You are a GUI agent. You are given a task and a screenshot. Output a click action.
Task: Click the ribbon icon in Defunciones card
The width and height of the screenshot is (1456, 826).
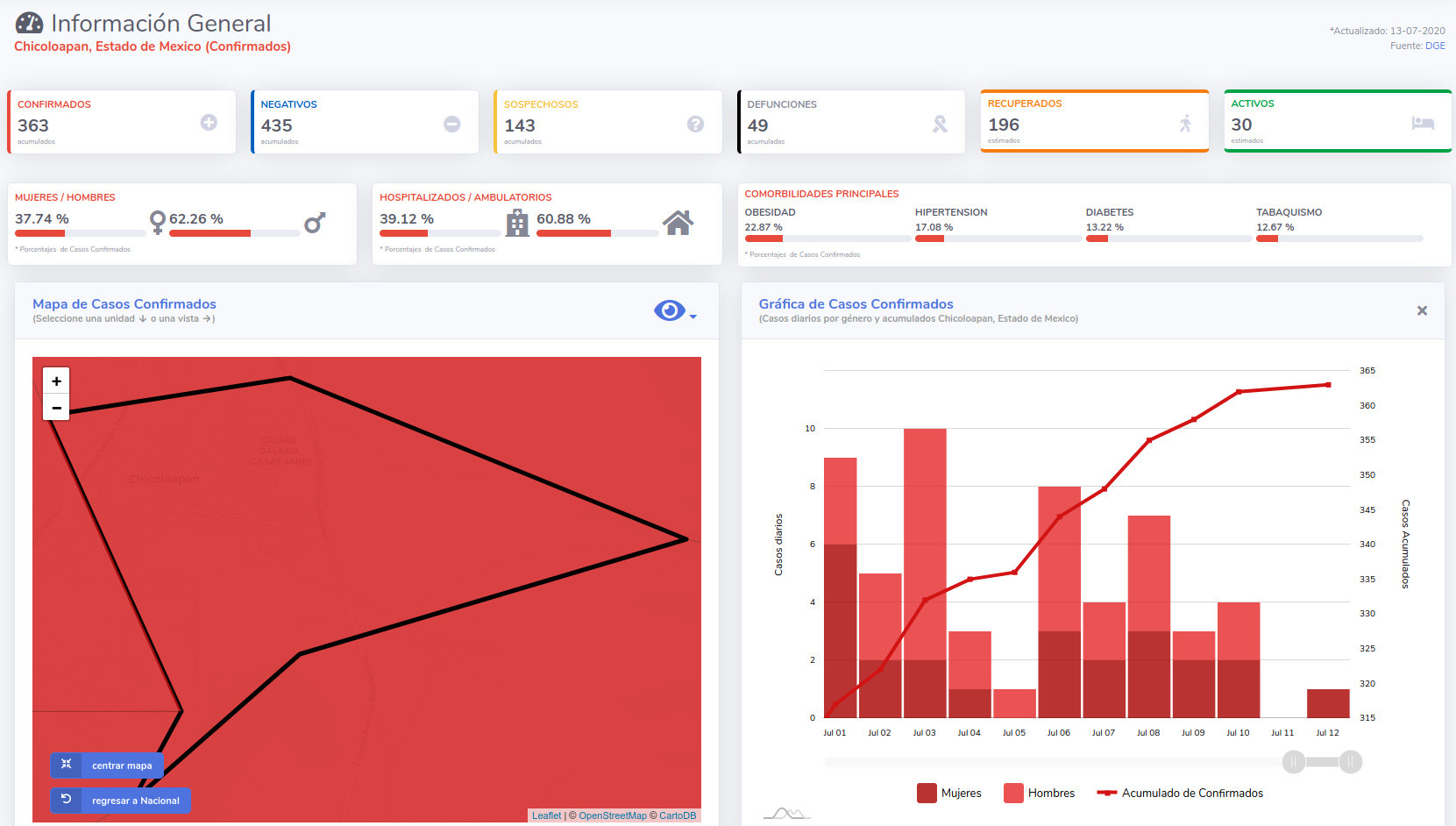(940, 125)
